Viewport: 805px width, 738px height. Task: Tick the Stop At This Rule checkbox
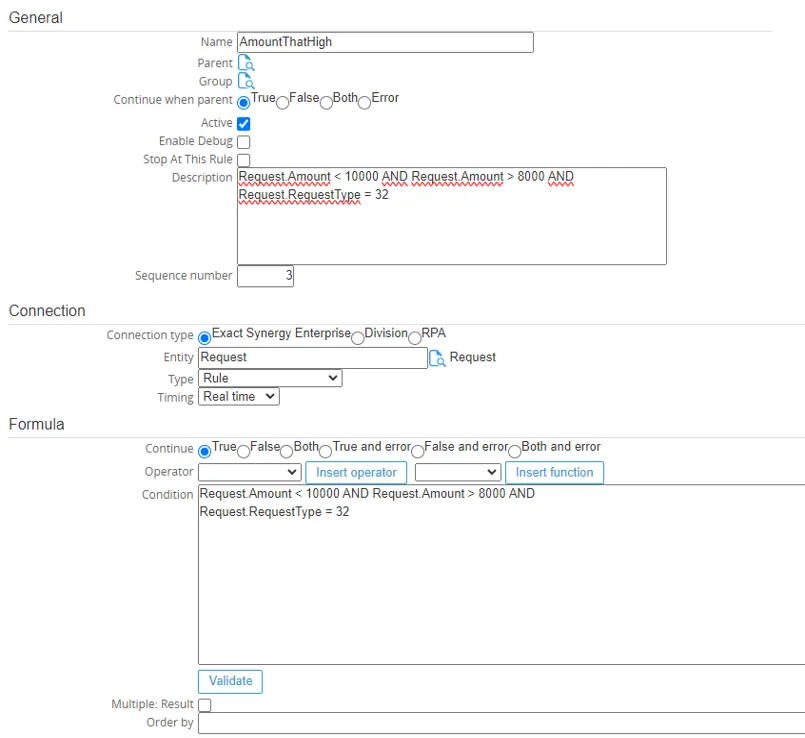(x=243, y=160)
